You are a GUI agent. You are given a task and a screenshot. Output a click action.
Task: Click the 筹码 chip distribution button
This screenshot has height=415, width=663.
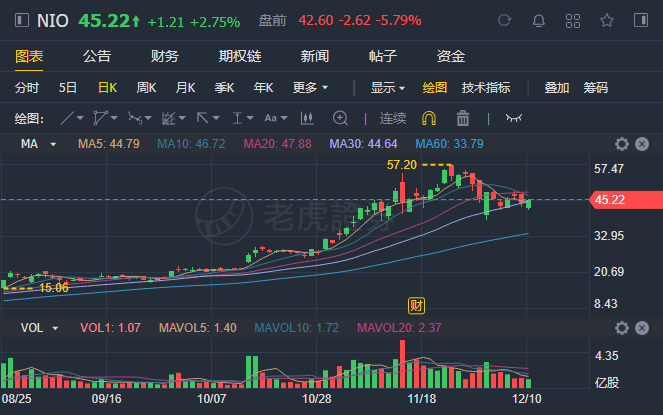(595, 88)
